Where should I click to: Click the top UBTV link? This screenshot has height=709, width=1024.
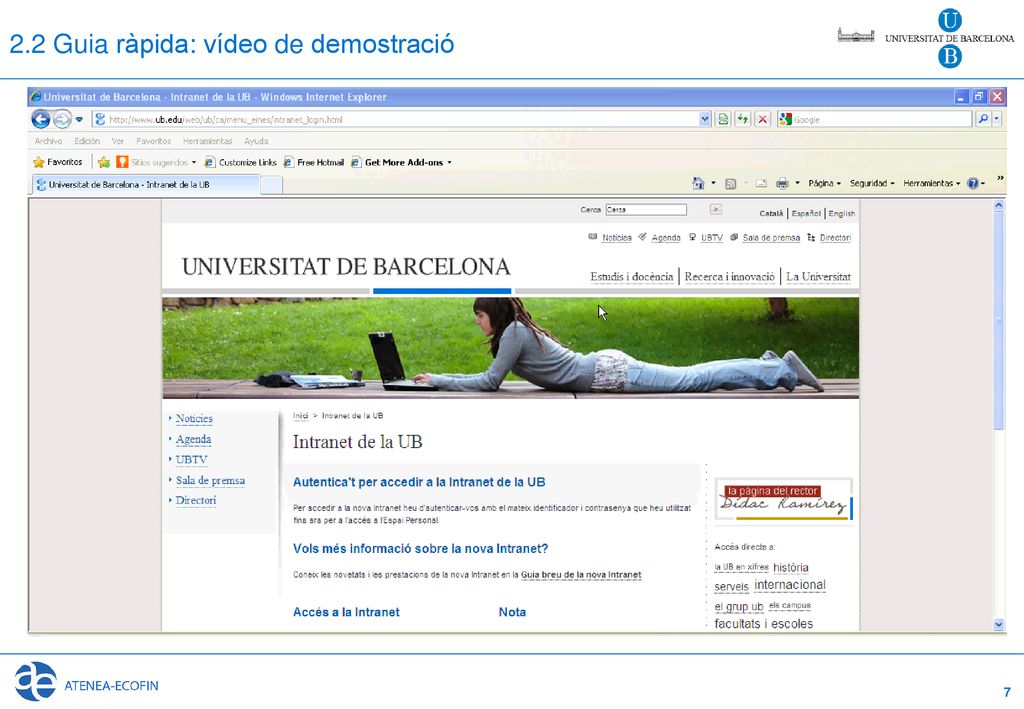[712, 238]
